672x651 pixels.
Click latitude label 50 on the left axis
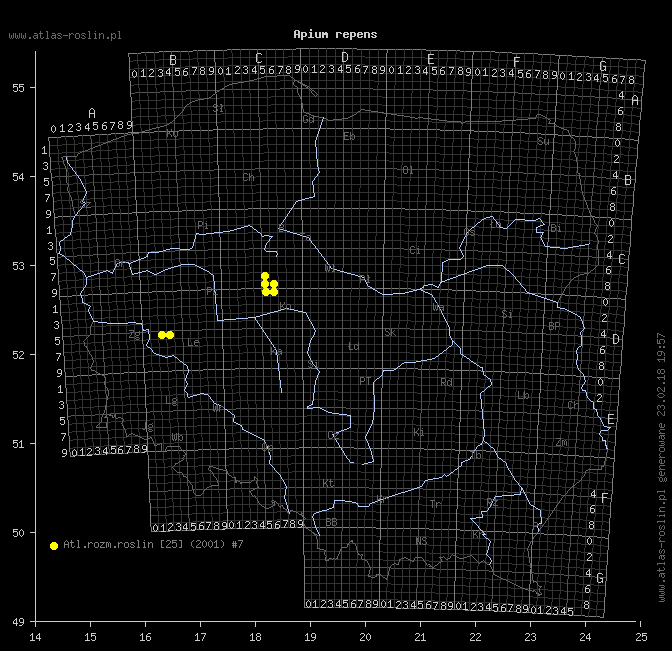(x=18, y=533)
